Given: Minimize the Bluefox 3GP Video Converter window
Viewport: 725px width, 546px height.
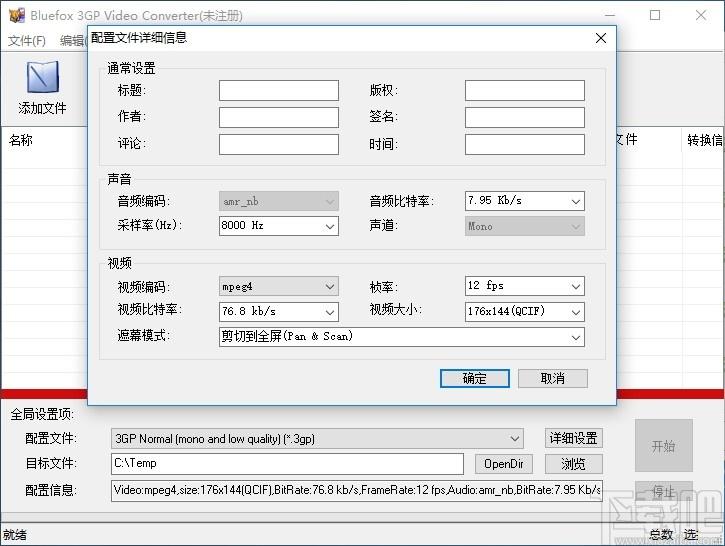Looking at the screenshot, I should coord(609,15).
